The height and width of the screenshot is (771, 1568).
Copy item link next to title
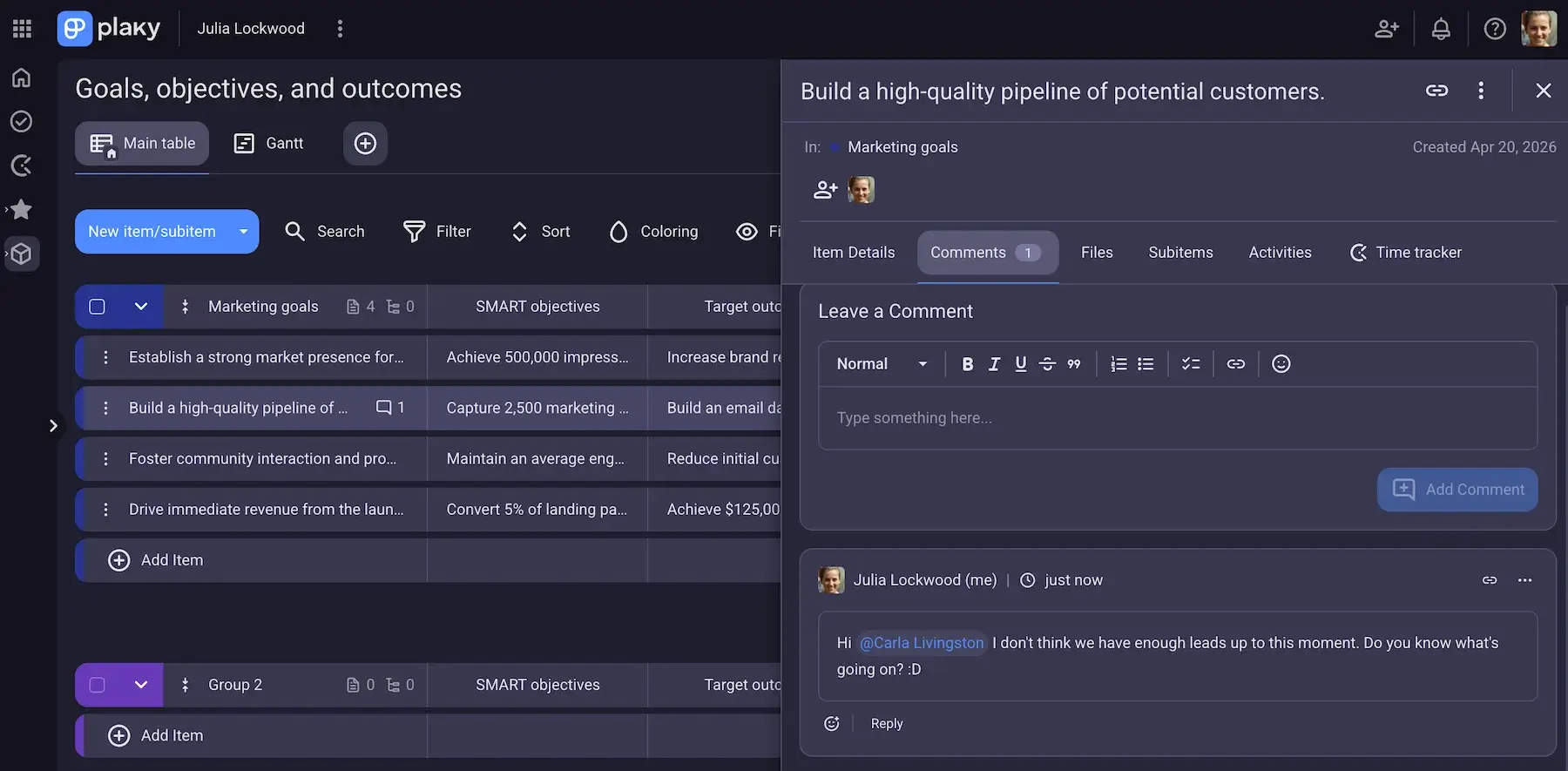[1436, 91]
